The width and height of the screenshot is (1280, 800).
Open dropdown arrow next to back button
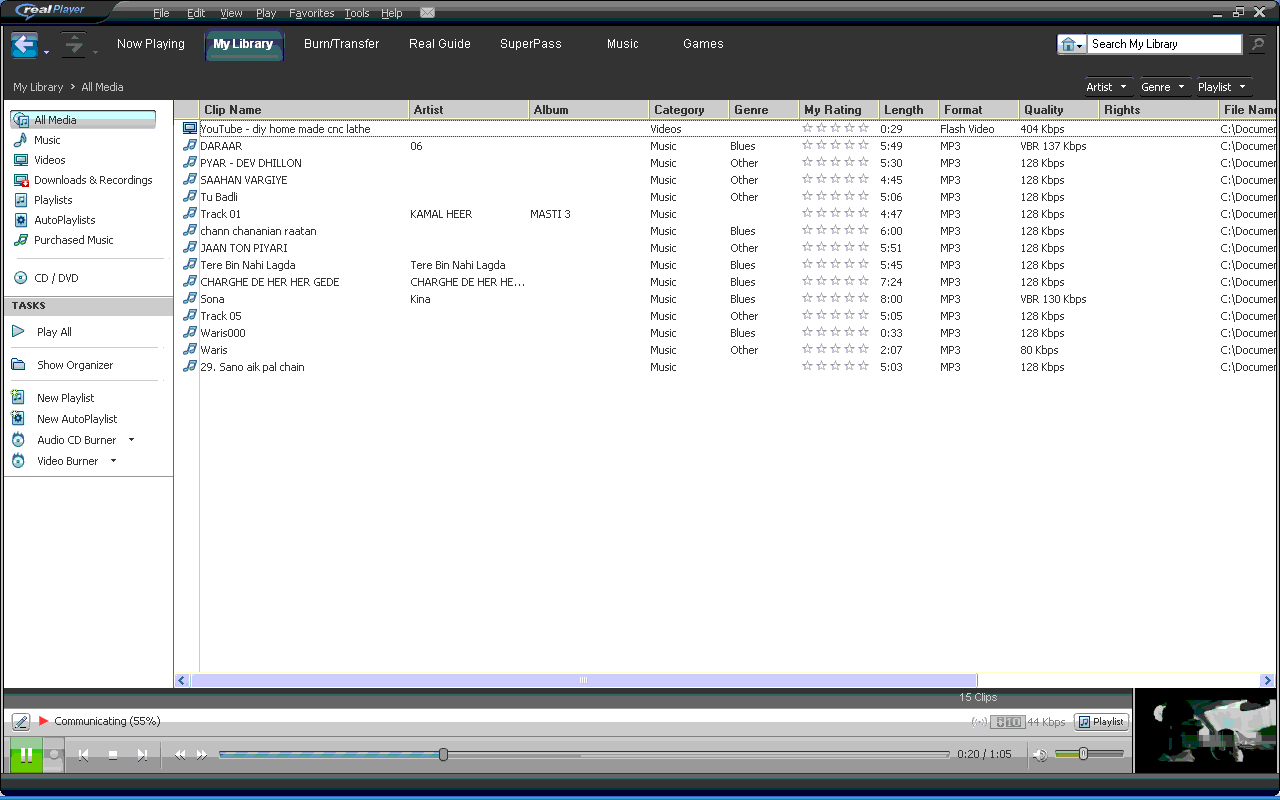(x=46, y=51)
